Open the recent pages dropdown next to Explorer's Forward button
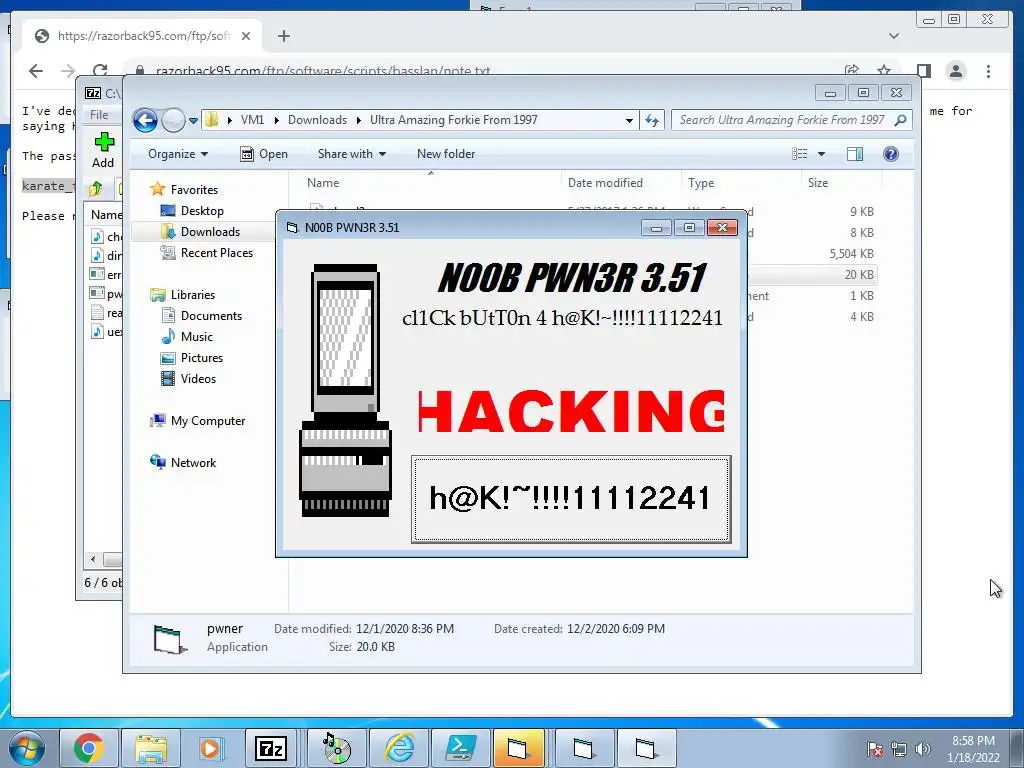This screenshot has height=768, width=1024. tap(193, 121)
